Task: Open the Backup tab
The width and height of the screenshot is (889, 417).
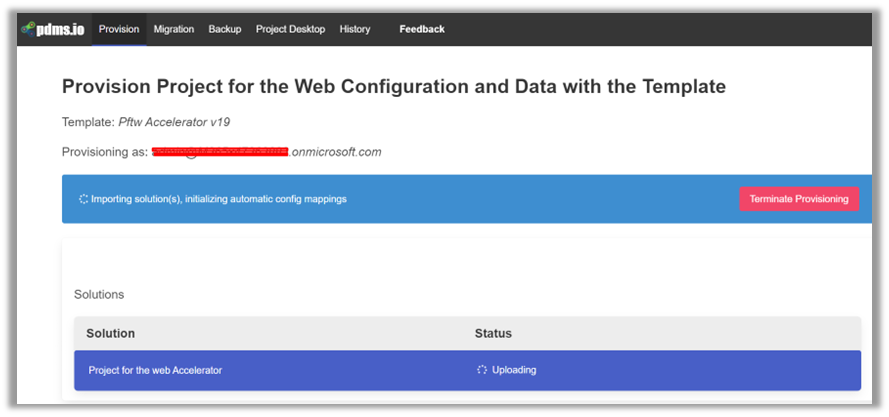Action: click(225, 29)
